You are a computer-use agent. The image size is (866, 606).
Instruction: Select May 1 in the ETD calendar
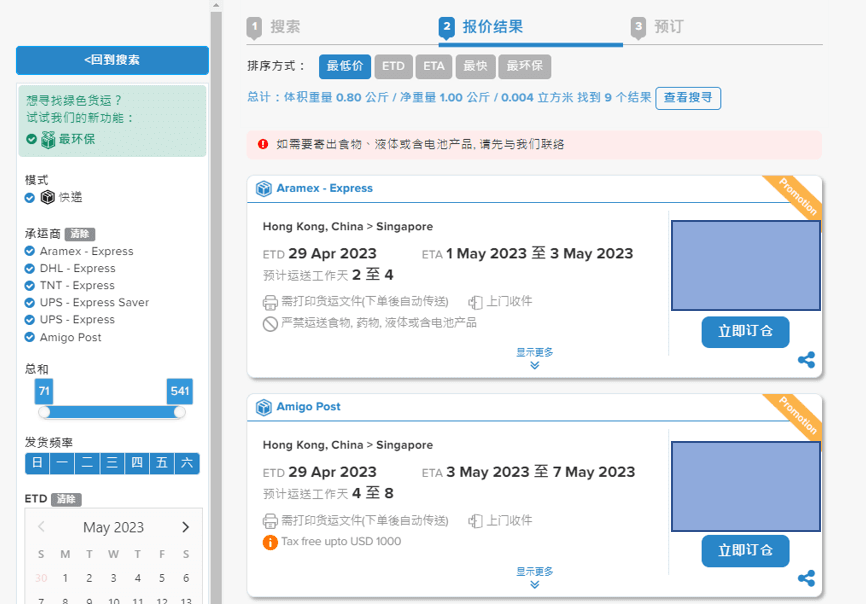coord(65,578)
